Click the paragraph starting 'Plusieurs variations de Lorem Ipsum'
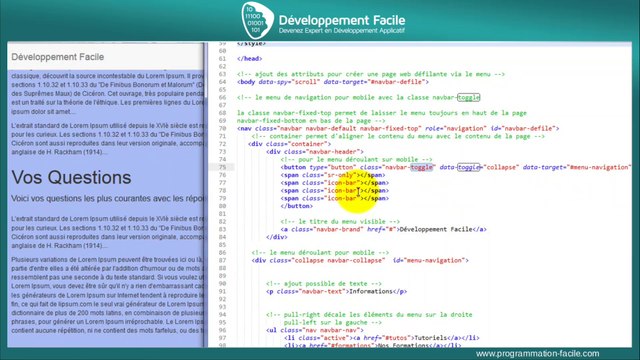The width and height of the screenshot is (640, 360). [x=107, y=295]
